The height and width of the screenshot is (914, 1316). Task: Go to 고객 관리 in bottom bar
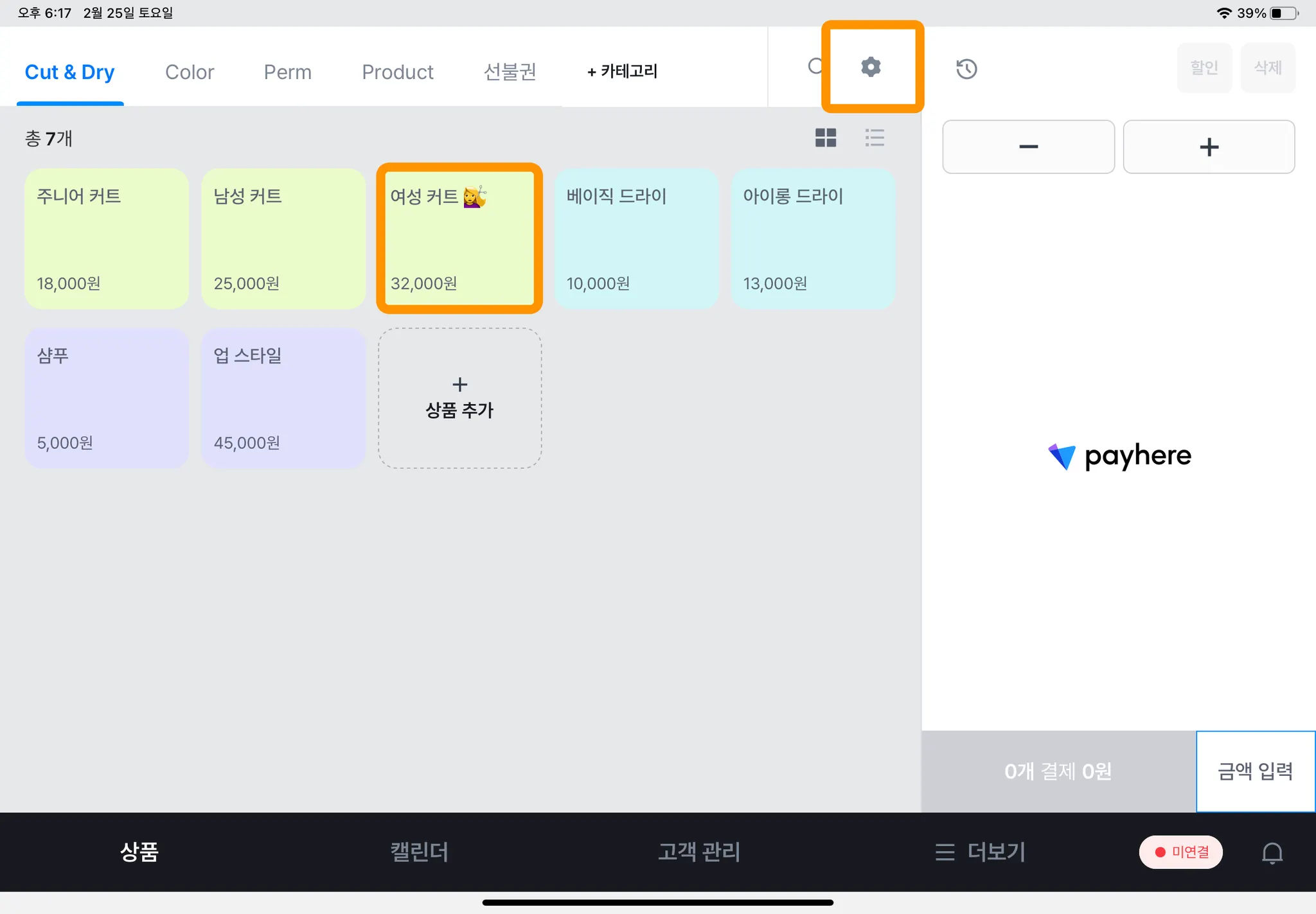698,852
